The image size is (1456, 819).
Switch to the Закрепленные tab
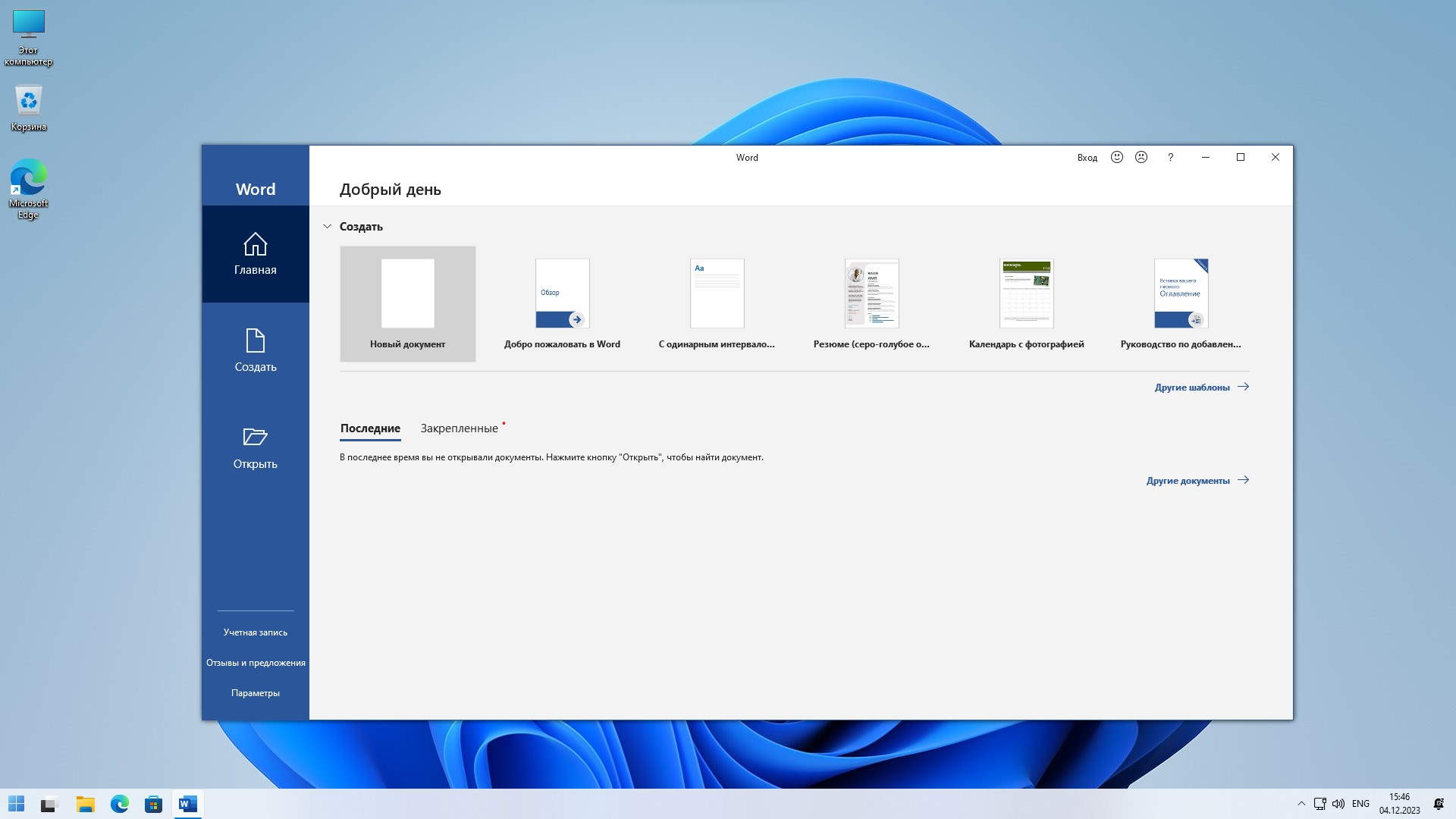tap(459, 428)
